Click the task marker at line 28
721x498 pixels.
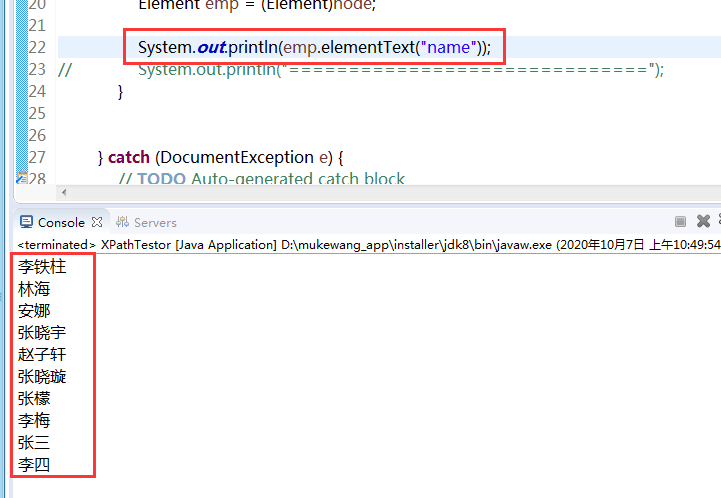coord(21,178)
